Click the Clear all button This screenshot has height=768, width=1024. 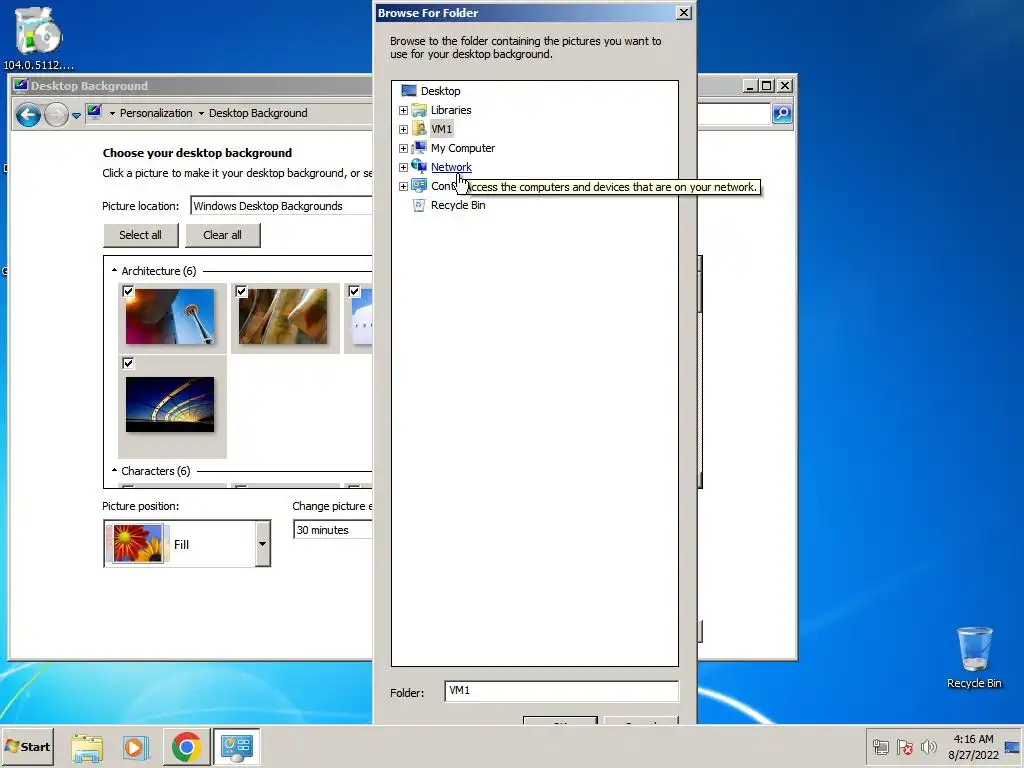(x=223, y=235)
